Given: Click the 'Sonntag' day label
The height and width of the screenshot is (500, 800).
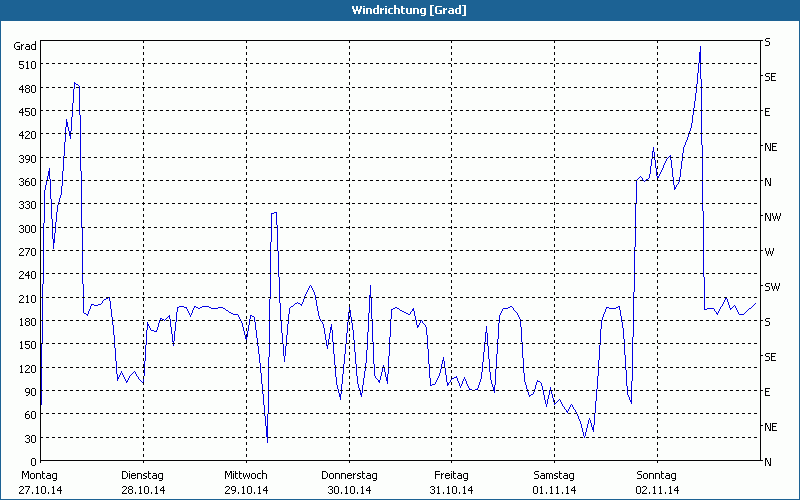Looking at the screenshot, I should point(657,476).
